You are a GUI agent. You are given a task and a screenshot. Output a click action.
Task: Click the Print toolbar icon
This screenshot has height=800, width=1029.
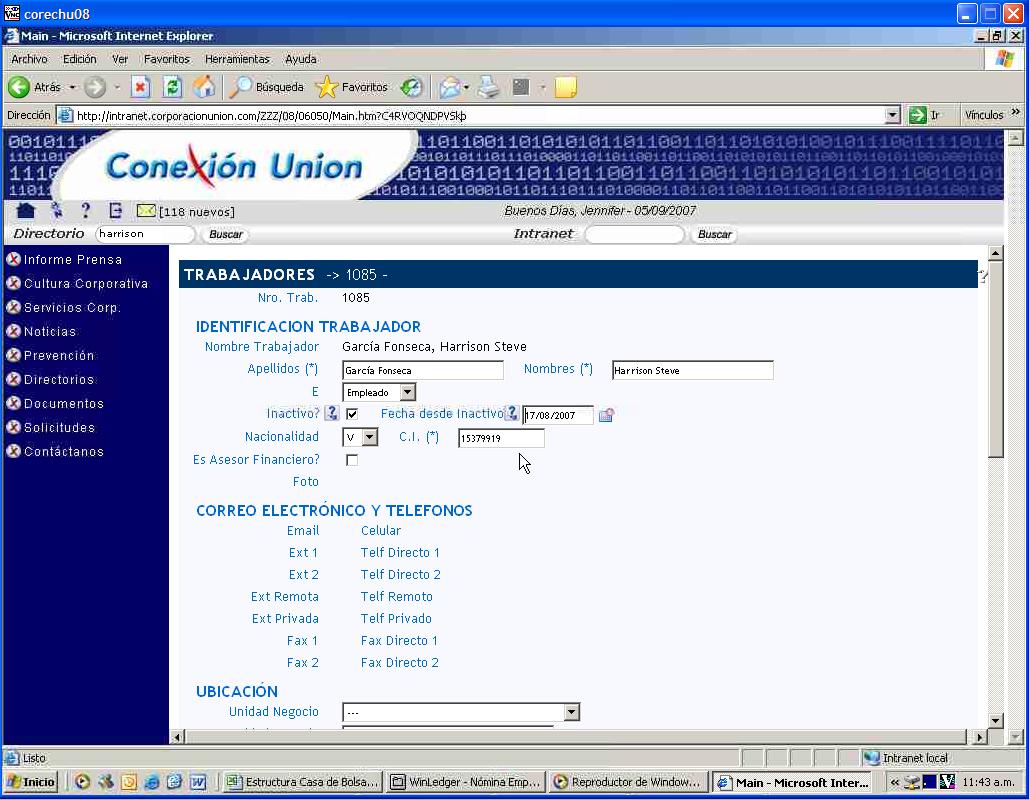[x=488, y=87]
